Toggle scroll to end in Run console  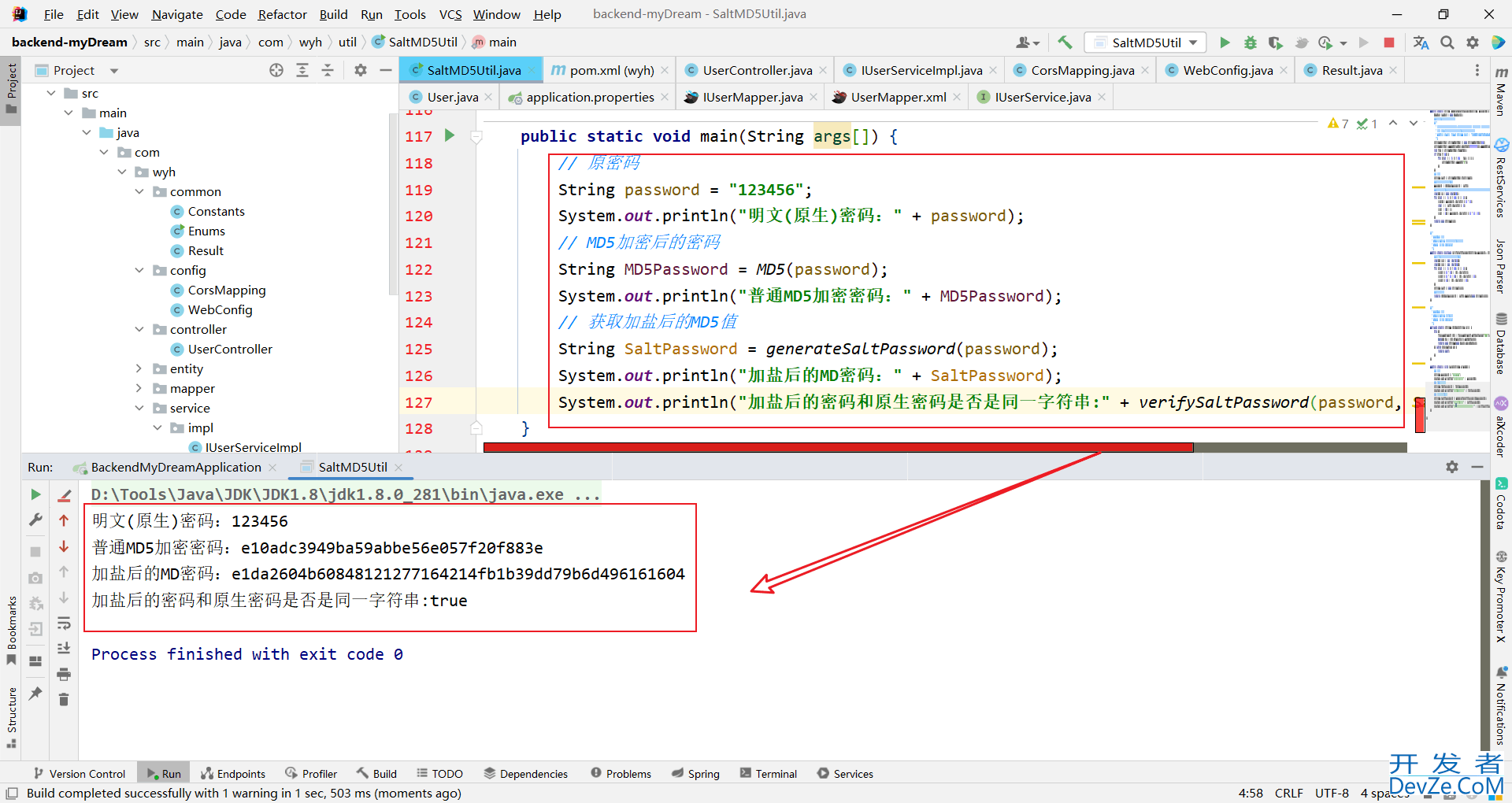(x=65, y=649)
